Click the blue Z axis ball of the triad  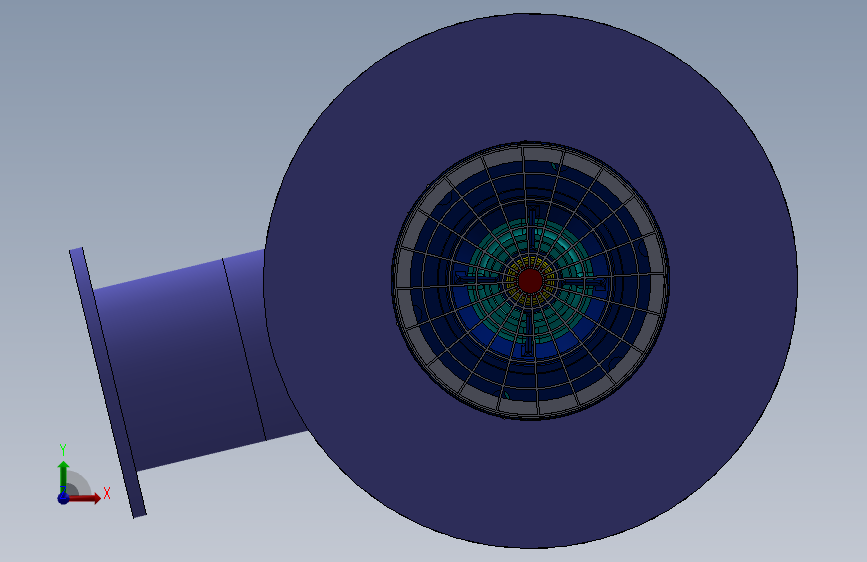(x=63, y=498)
